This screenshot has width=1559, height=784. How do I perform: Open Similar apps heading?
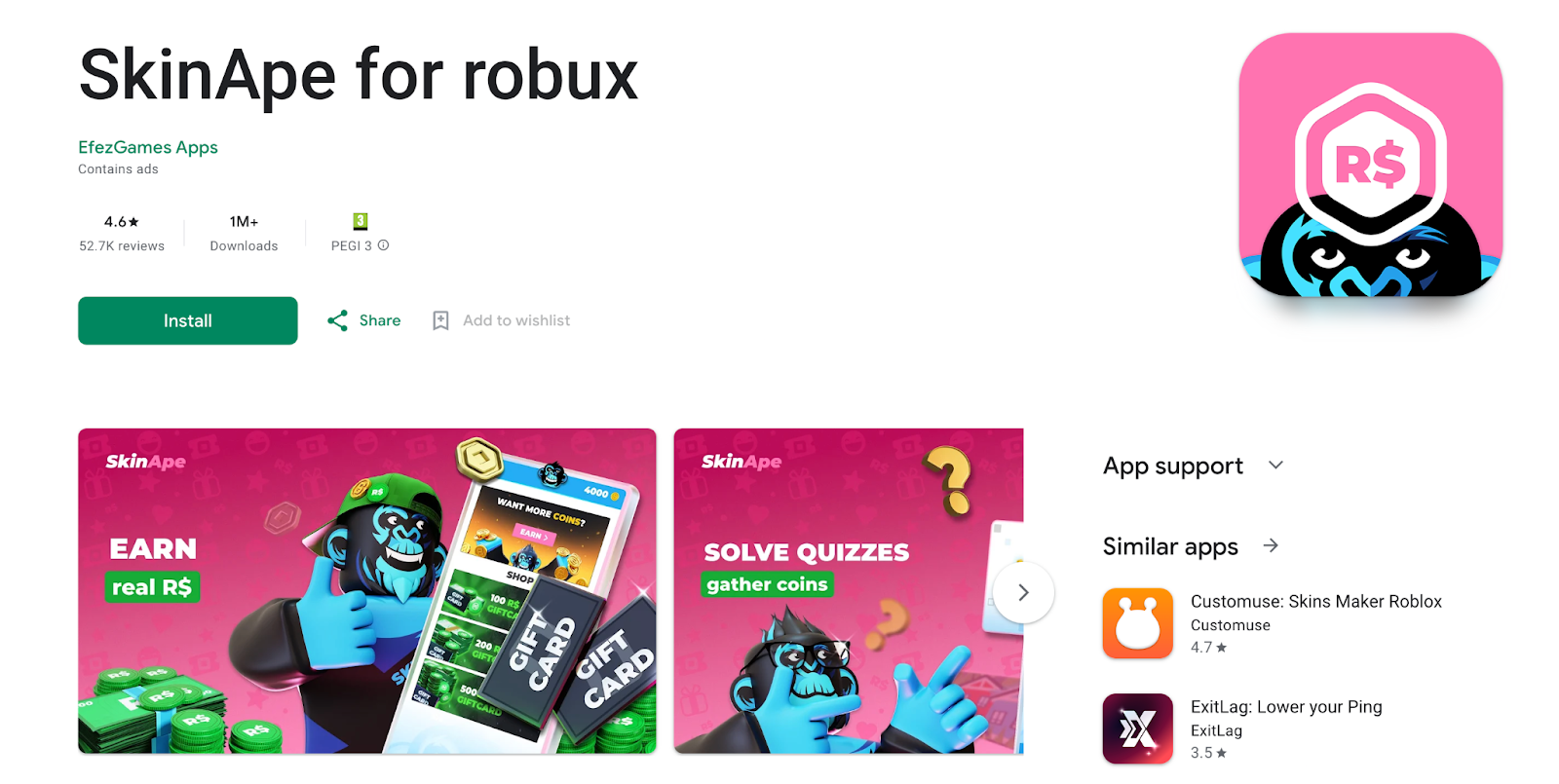pos(1170,546)
